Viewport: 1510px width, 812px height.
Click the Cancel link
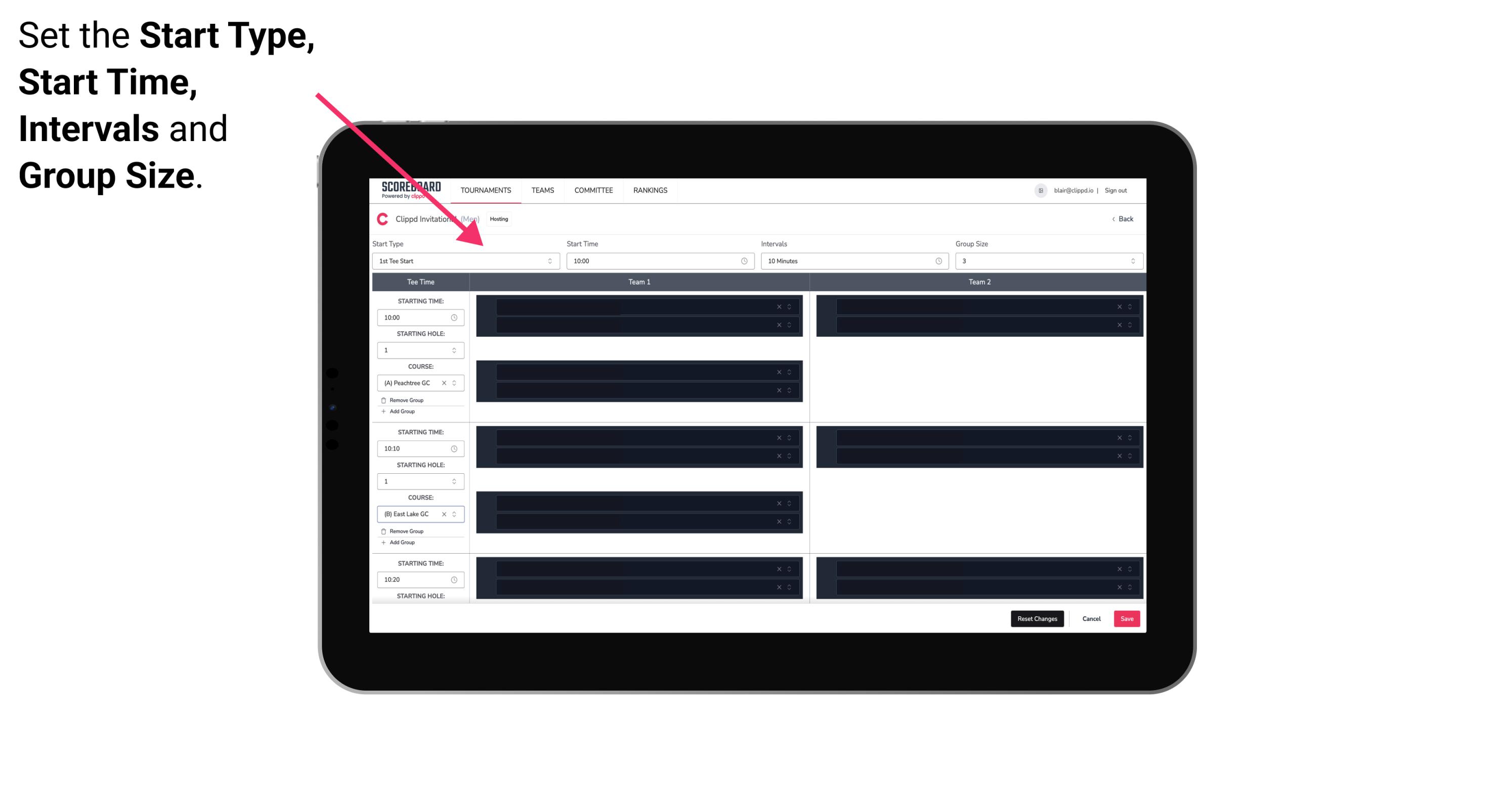tap(1091, 618)
